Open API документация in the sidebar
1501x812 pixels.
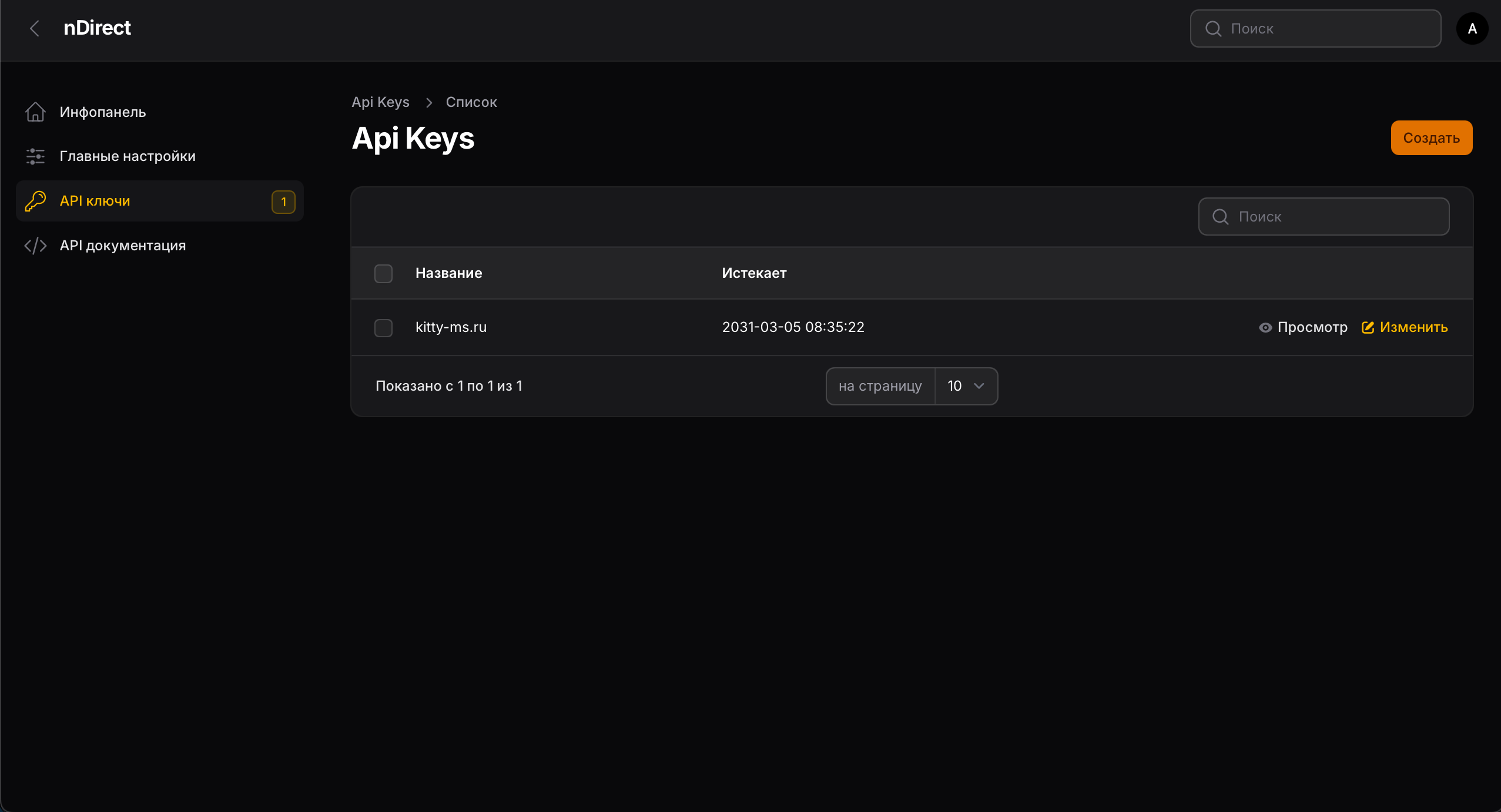[x=123, y=246]
